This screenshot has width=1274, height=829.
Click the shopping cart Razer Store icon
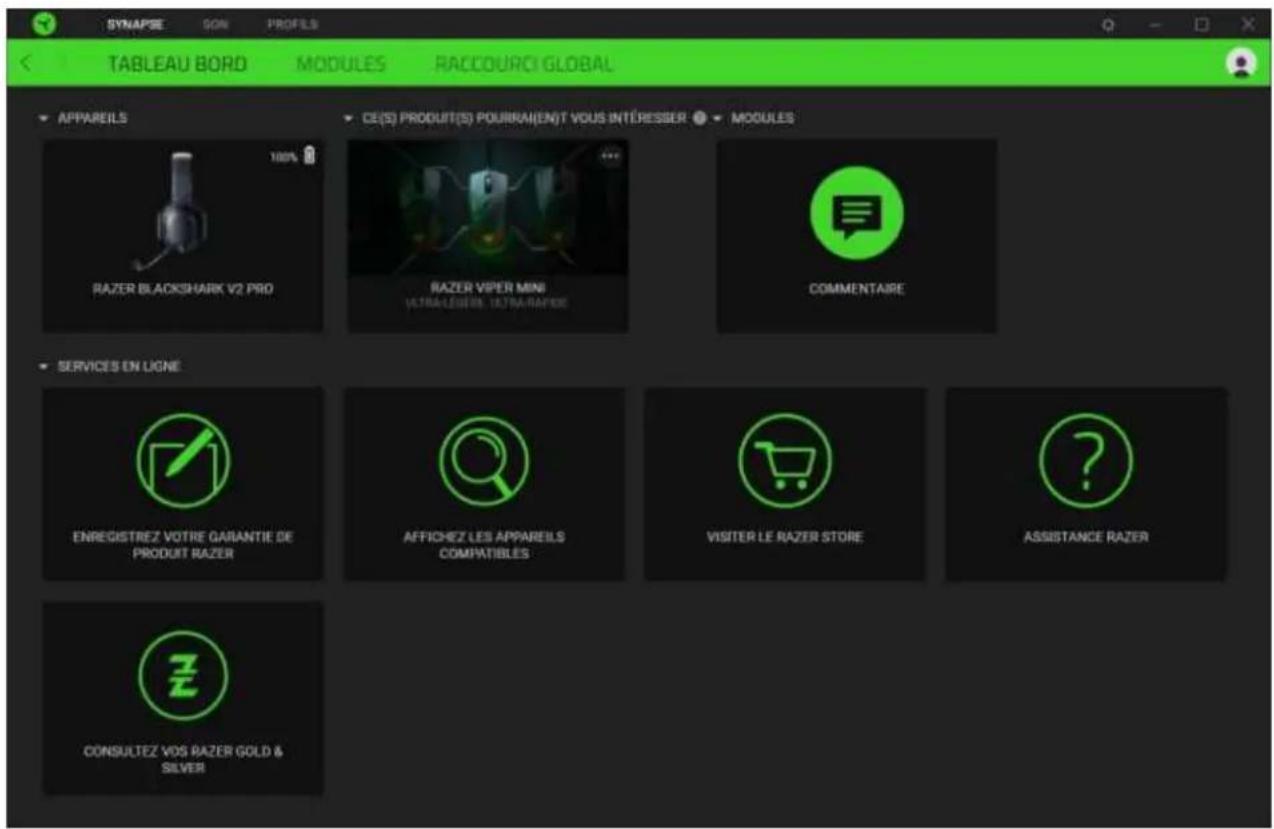(785, 461)
